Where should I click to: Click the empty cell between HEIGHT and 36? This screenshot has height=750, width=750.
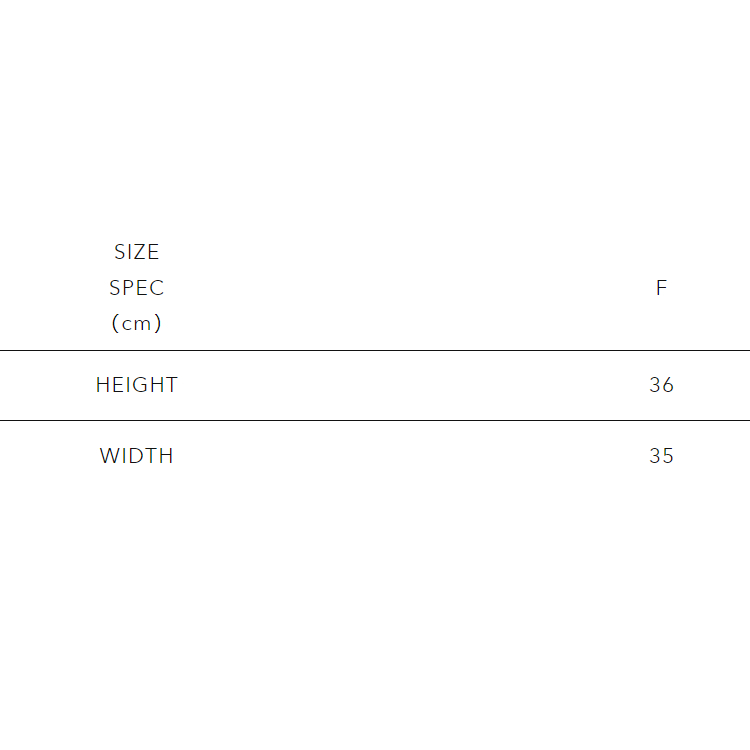pyautogui.click(x=400, y=385)
